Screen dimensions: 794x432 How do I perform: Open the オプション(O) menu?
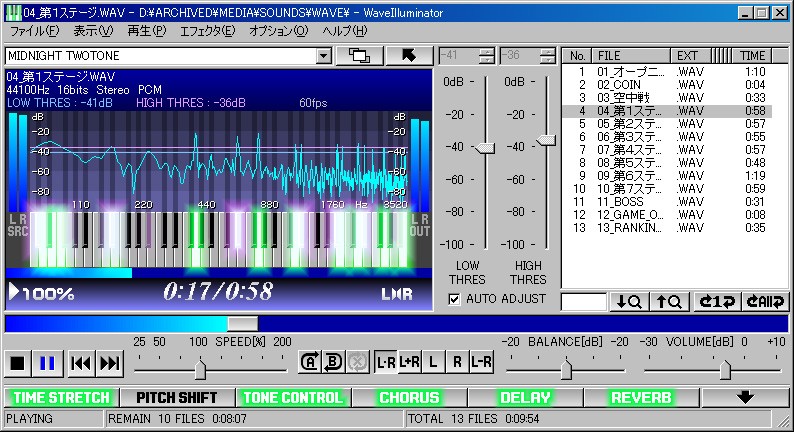pyautogui.click(x=278, y=31)
